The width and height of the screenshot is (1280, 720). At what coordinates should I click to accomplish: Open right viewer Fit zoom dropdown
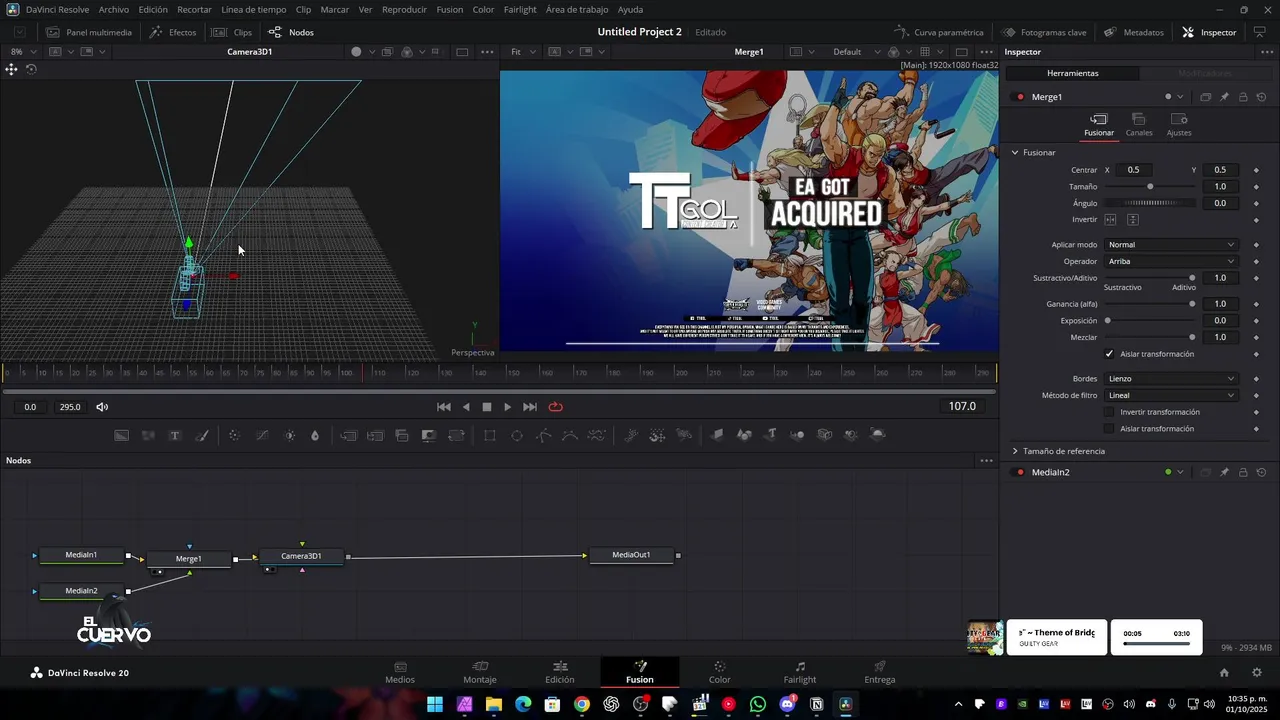522,52
